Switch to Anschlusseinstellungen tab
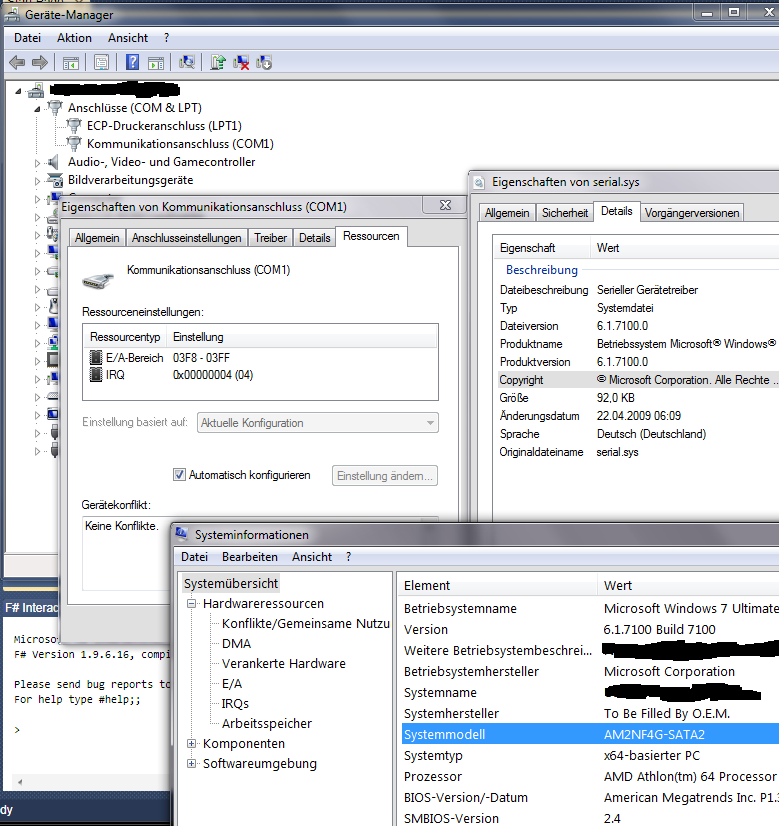Image resolution: width=779 pixels, height=826 pixels. pyautogui.click(x=186, y=238)
